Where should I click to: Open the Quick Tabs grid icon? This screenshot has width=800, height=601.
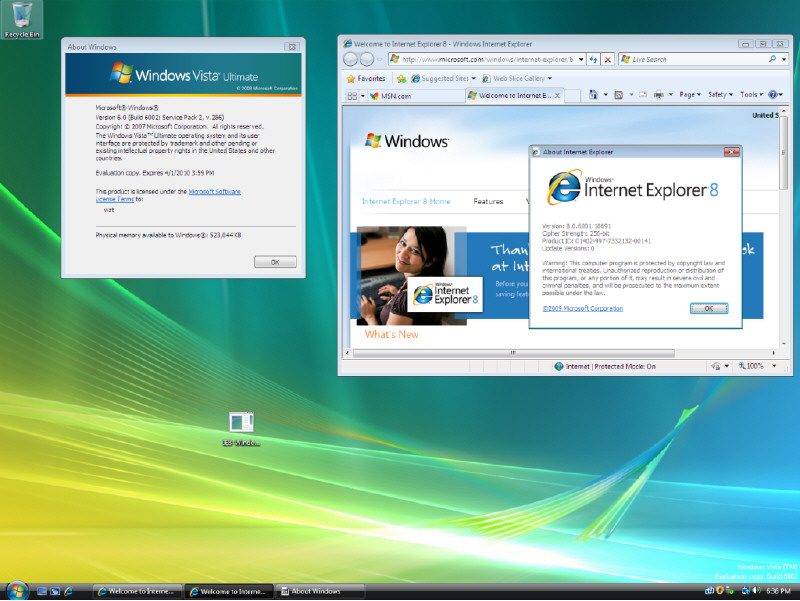[352, 95]
